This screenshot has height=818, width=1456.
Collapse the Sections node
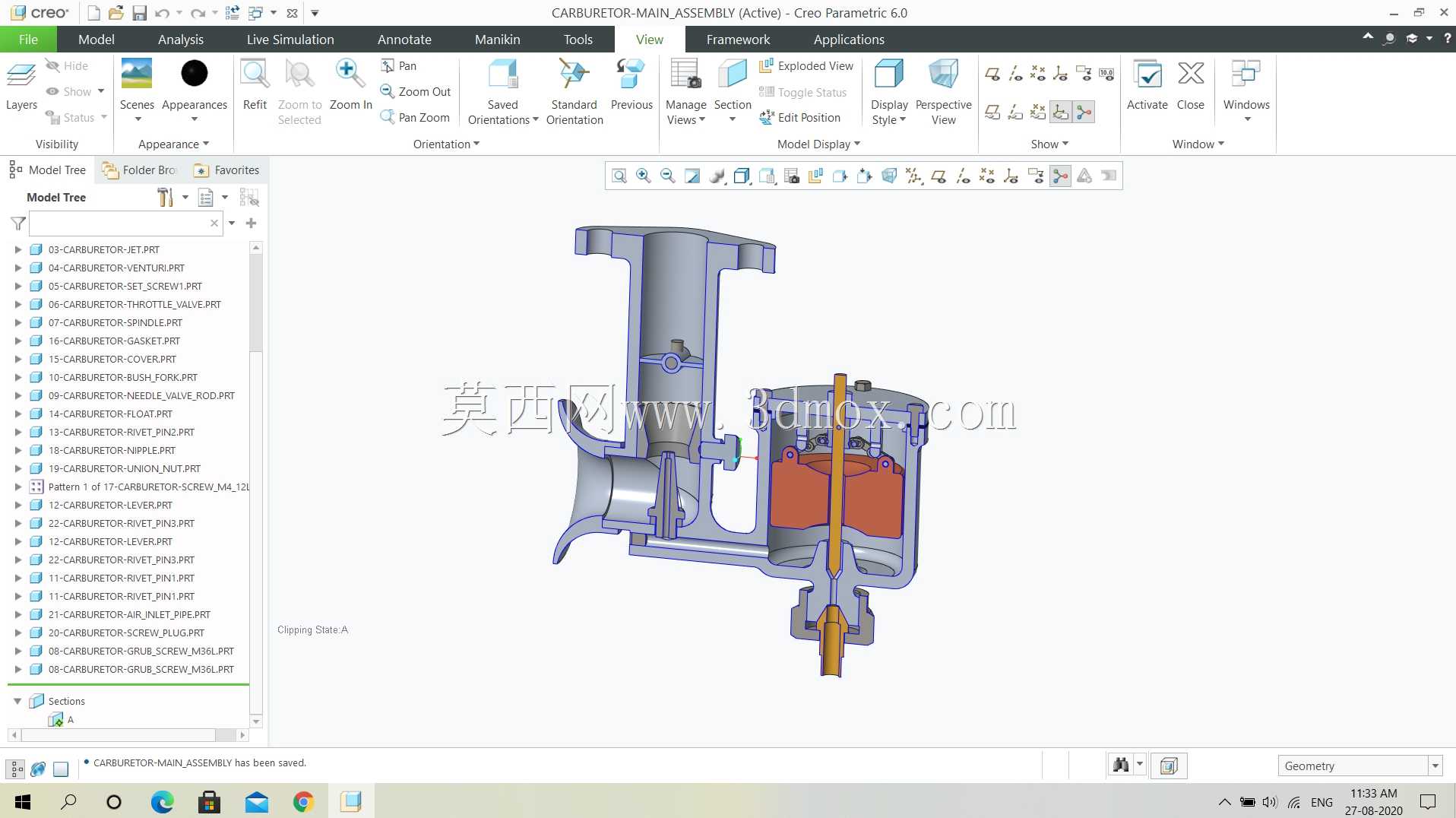(17, 701)
